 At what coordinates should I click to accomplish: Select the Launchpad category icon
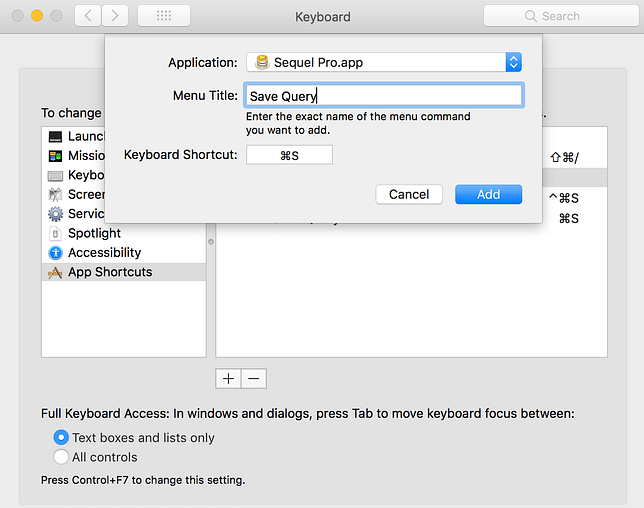click(55, 136)
